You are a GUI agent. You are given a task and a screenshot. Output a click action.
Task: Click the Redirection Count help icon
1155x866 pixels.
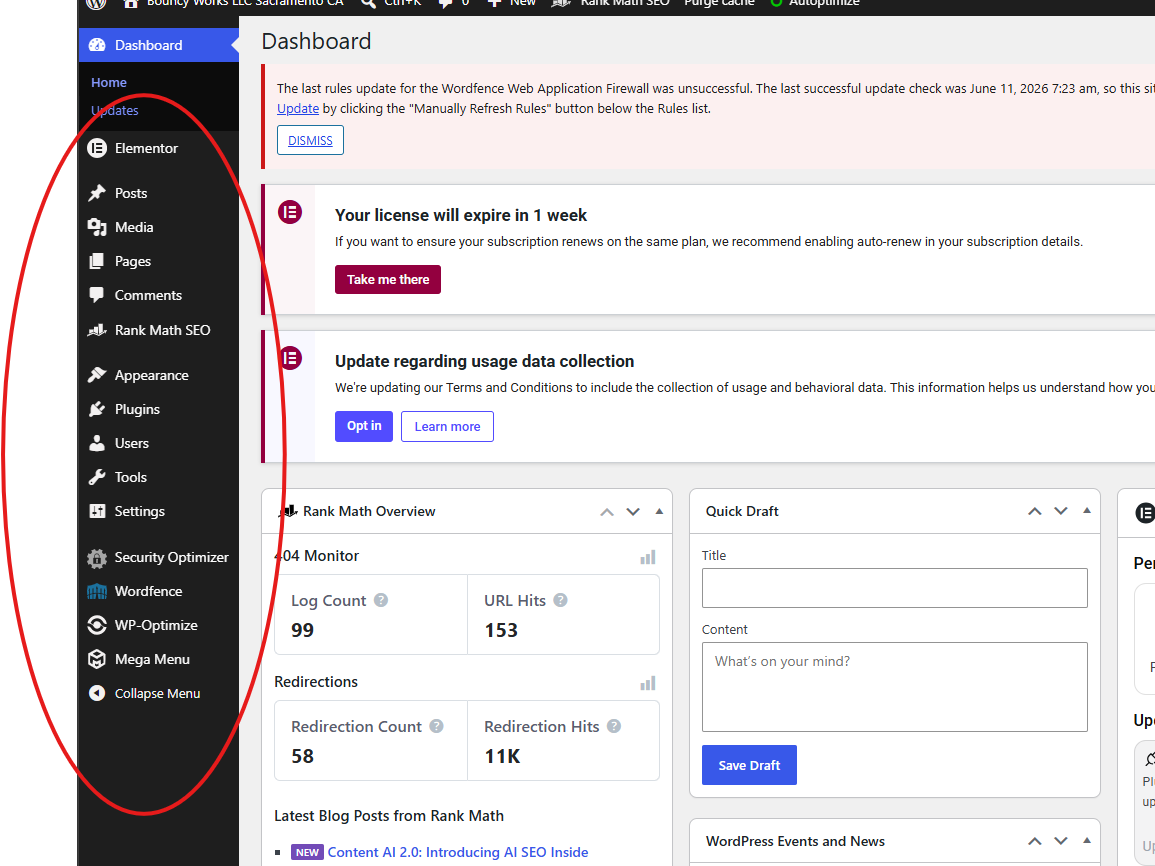pos(437,726)
